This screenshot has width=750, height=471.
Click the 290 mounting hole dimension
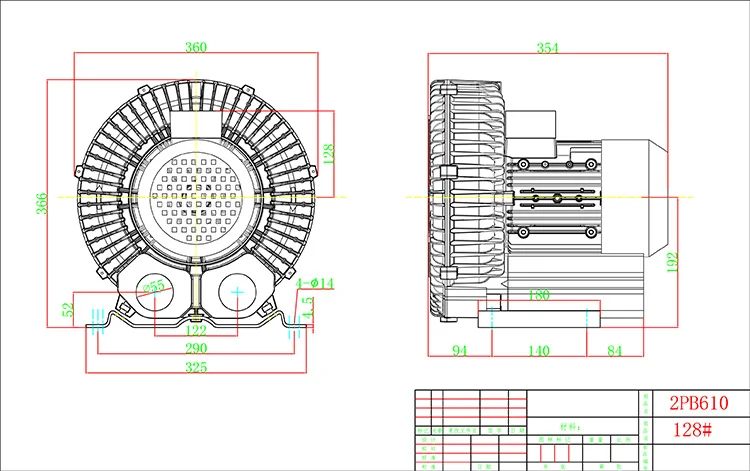pyautogui.click(x=196, y=348)
